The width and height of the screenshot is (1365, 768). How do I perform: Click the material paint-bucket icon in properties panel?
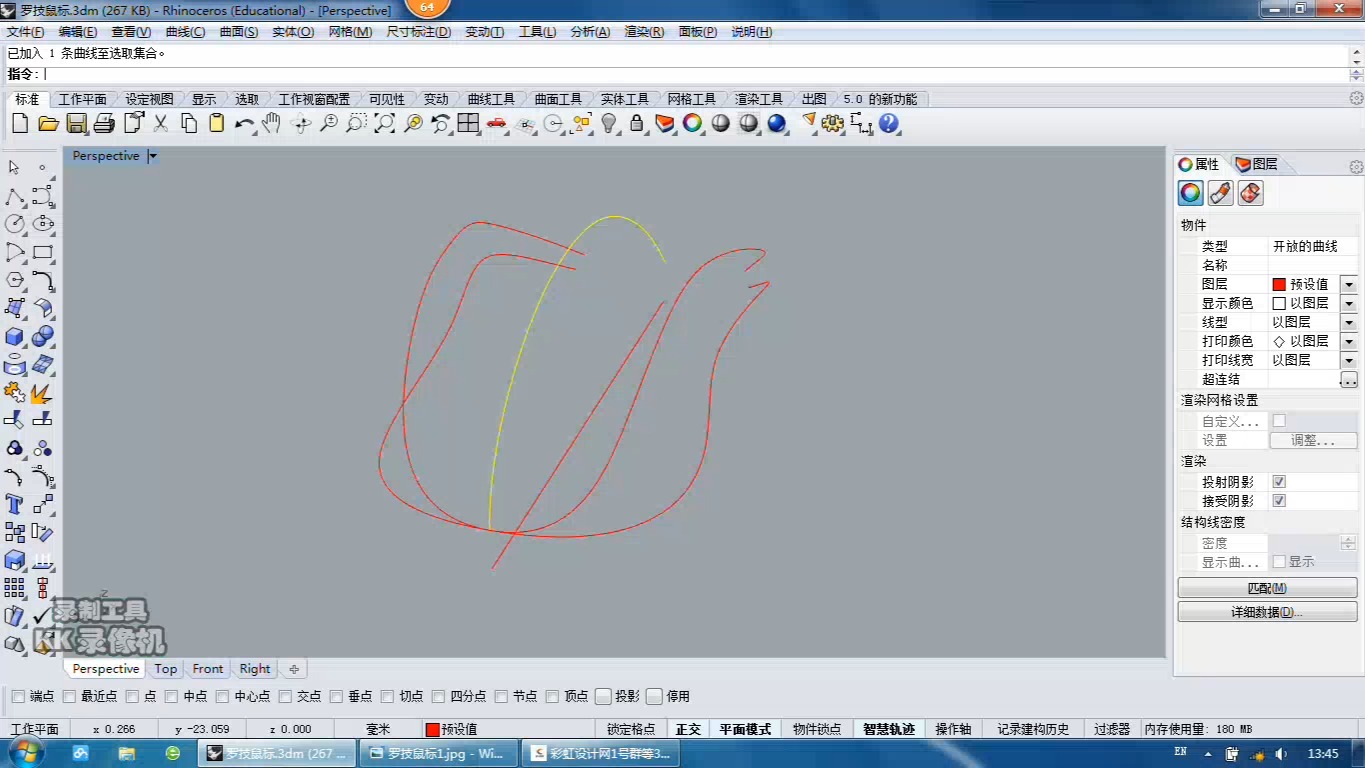coord(1220,193)
